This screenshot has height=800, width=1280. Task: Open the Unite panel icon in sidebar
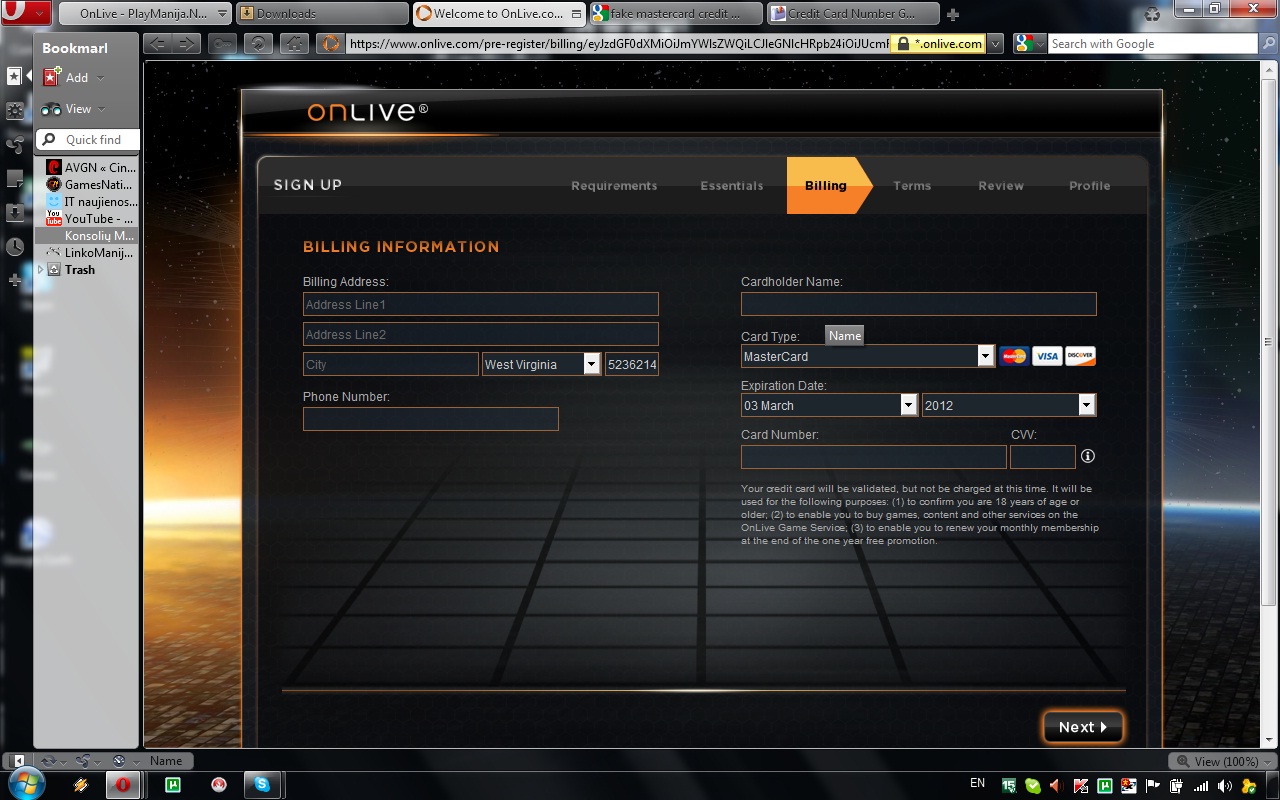click(x=15, y=145)
